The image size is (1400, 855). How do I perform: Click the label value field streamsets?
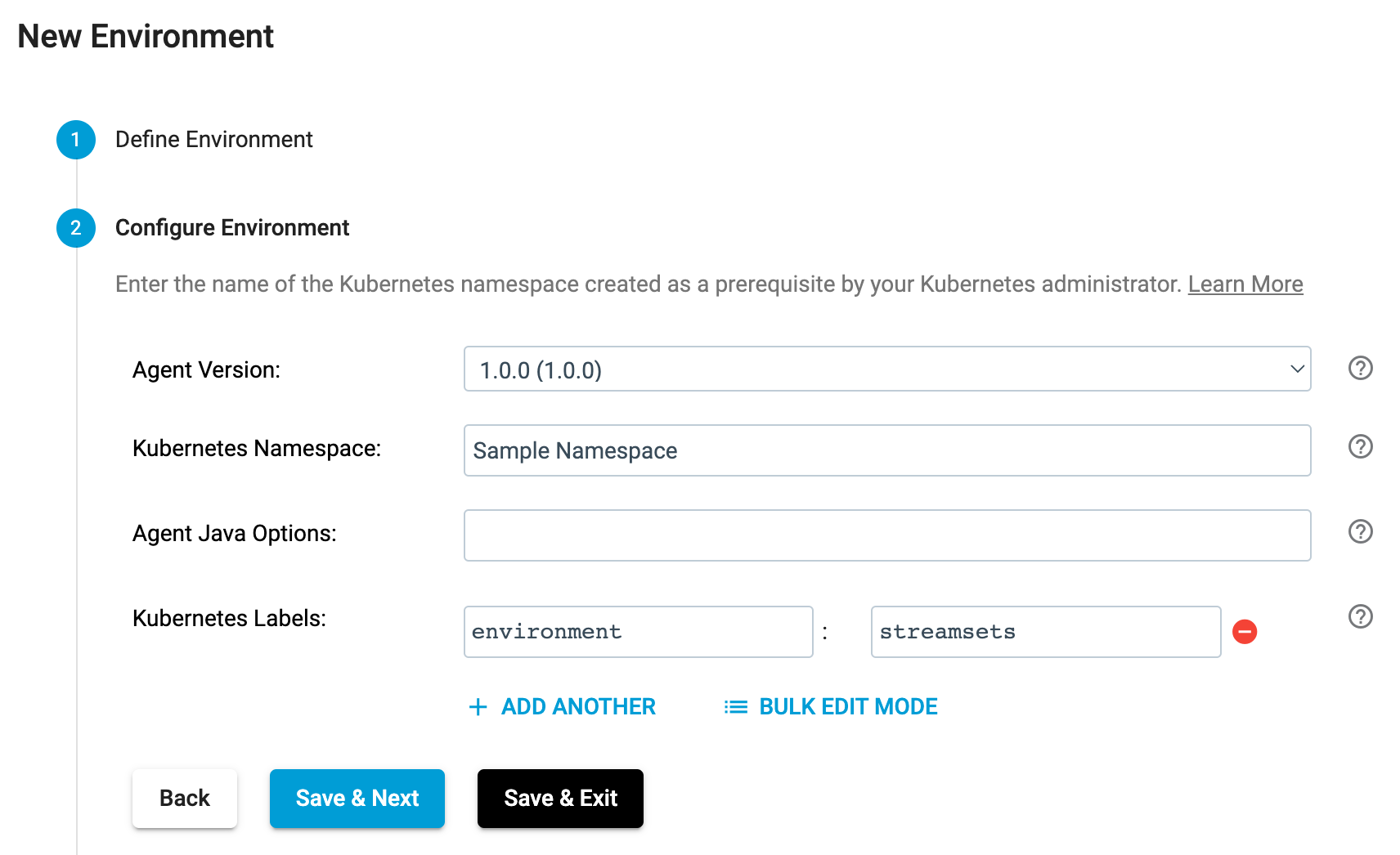pos(1046,632)
